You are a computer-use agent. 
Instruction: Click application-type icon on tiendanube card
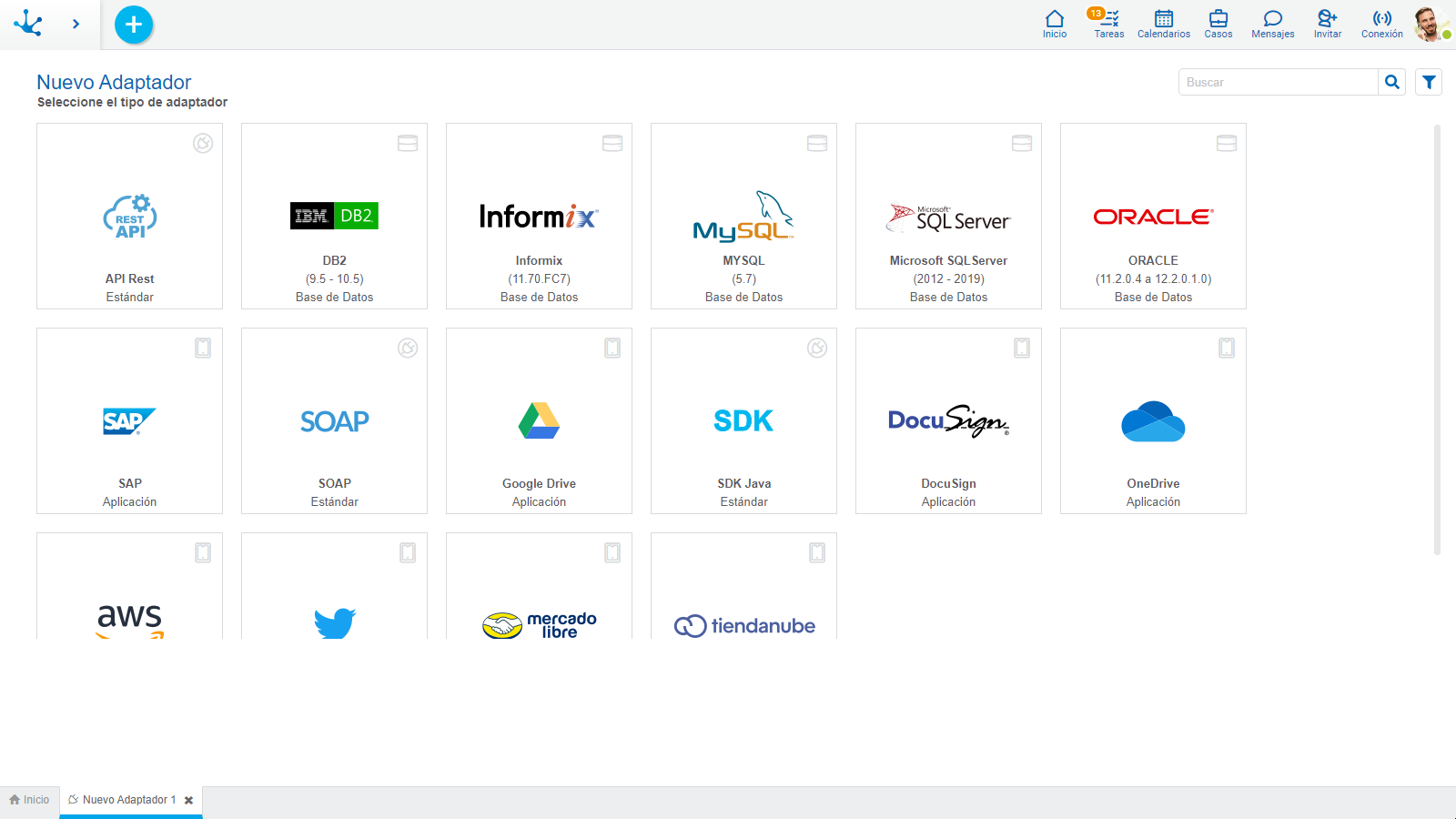(x=817, y=552)
